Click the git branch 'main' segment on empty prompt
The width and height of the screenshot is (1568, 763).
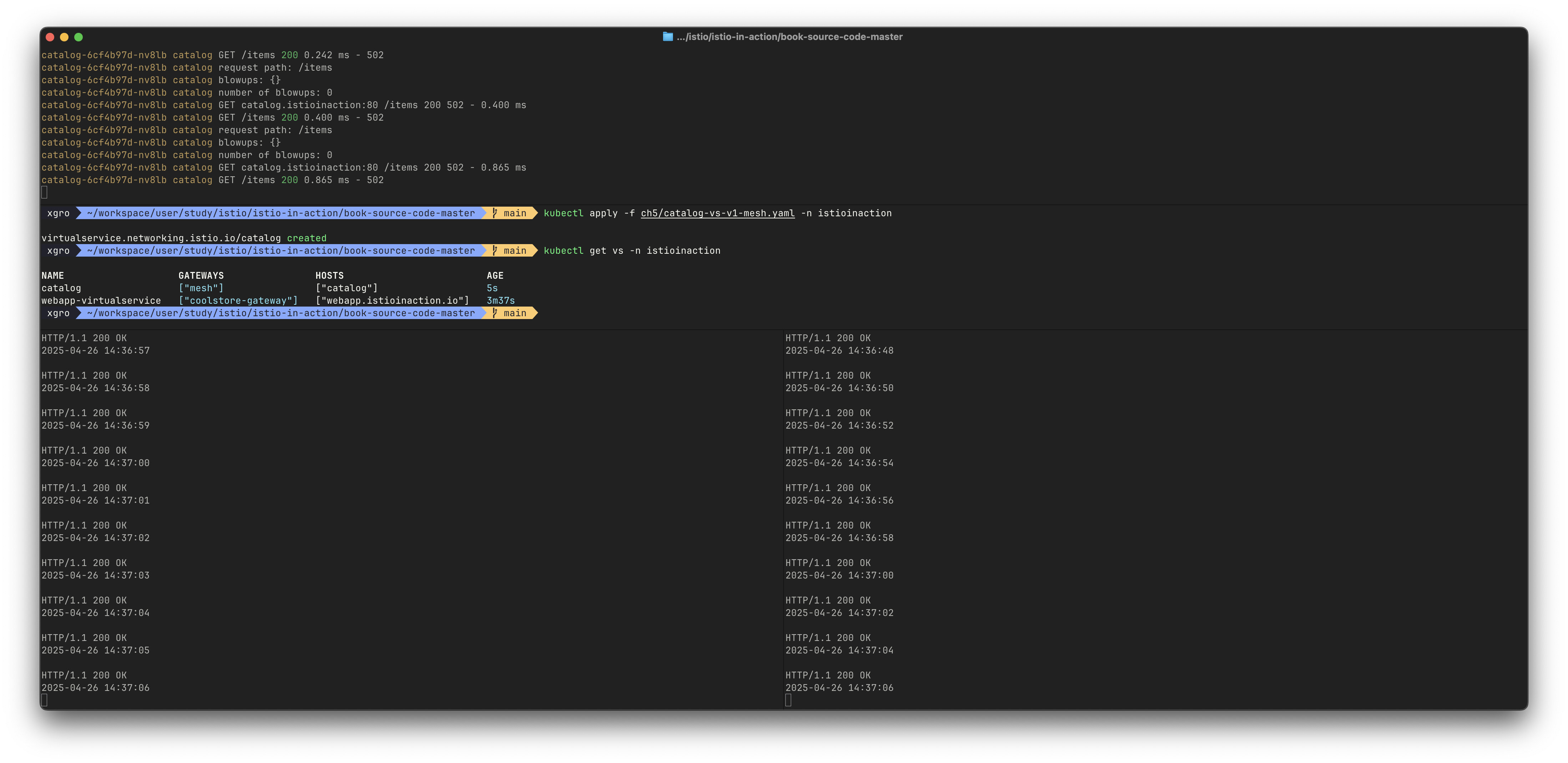pyautogui.click(x=510, y=313)
